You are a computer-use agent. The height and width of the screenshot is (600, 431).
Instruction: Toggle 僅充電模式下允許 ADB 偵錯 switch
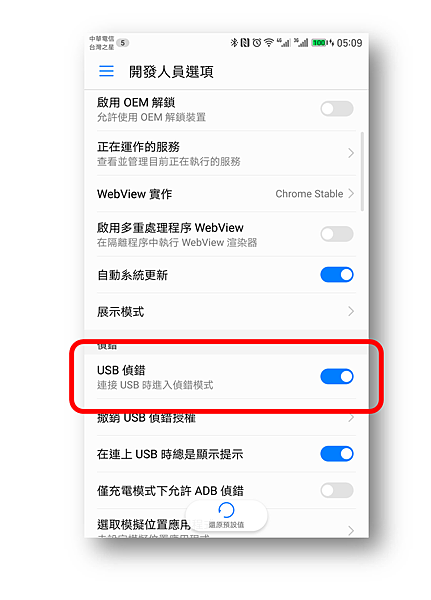337,491
